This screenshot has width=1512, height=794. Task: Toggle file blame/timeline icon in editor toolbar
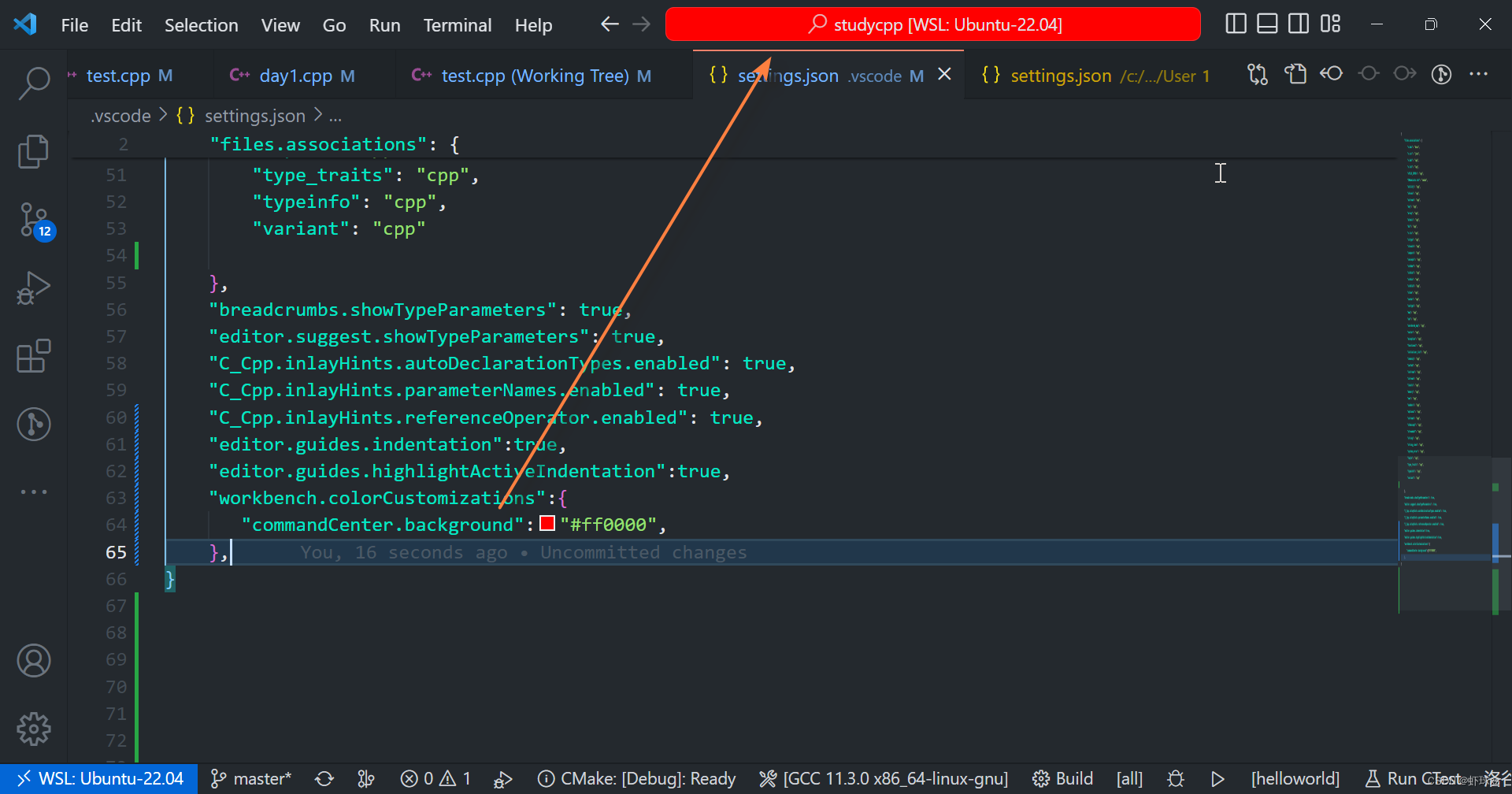point(1441,74)
